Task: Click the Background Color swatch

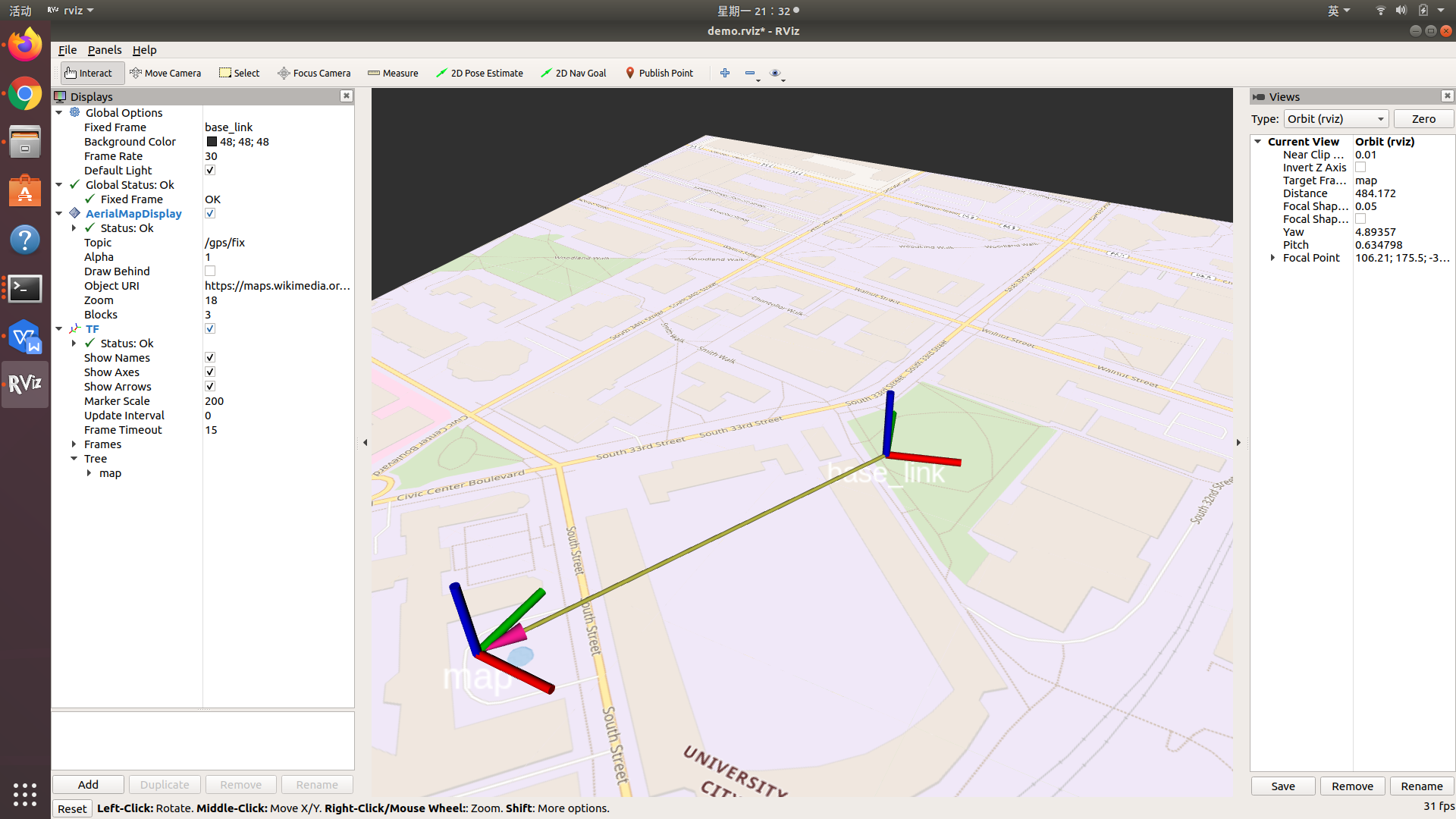Action: click(x=212, y=142)
